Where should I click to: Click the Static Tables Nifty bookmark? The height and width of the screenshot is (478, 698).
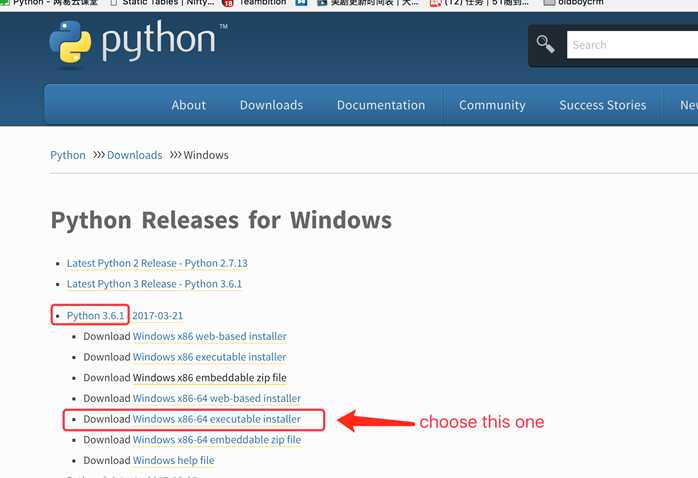tap(162, 3)
